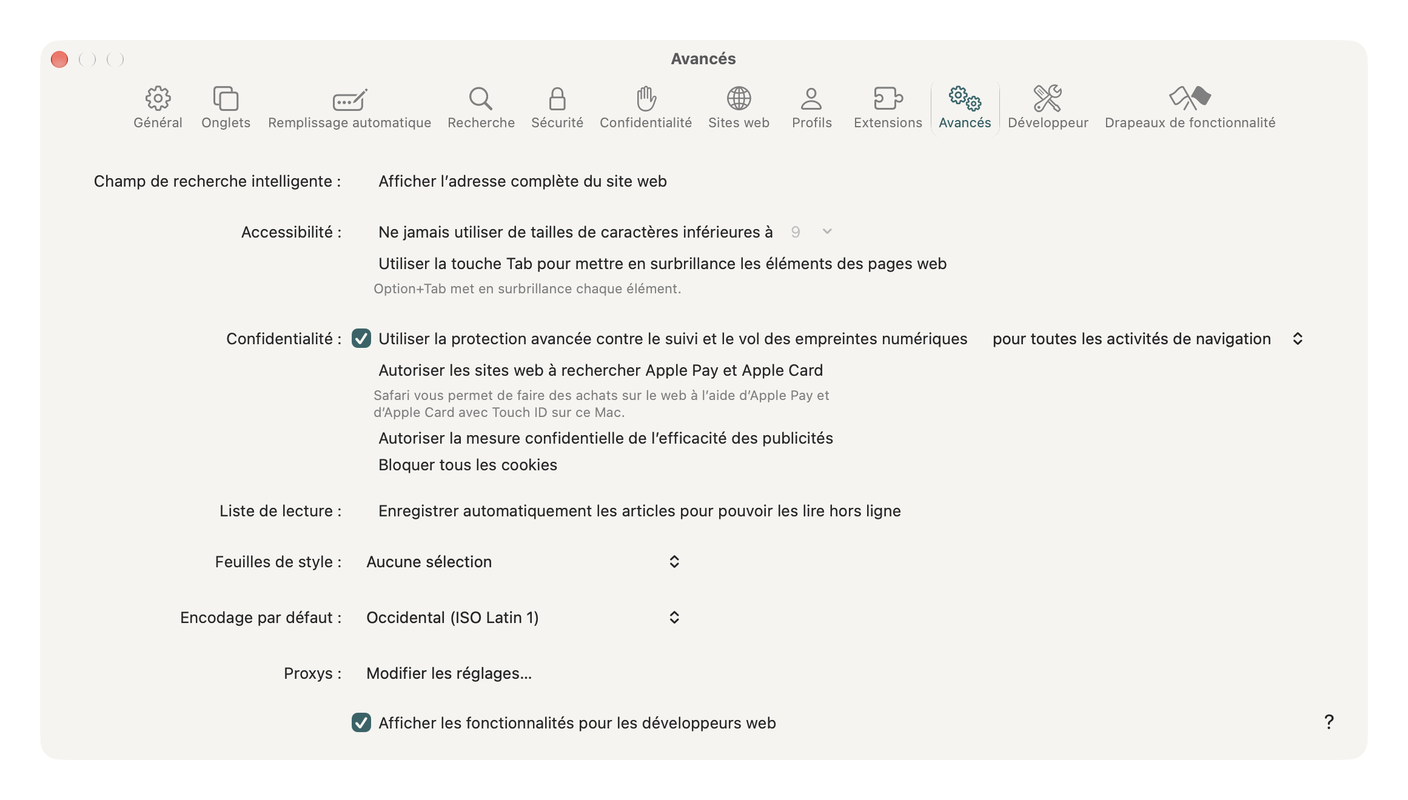Open the Général settings pane
This screenshot has width=1408, height=800.
pyautogui.click(x=158, y=107)
